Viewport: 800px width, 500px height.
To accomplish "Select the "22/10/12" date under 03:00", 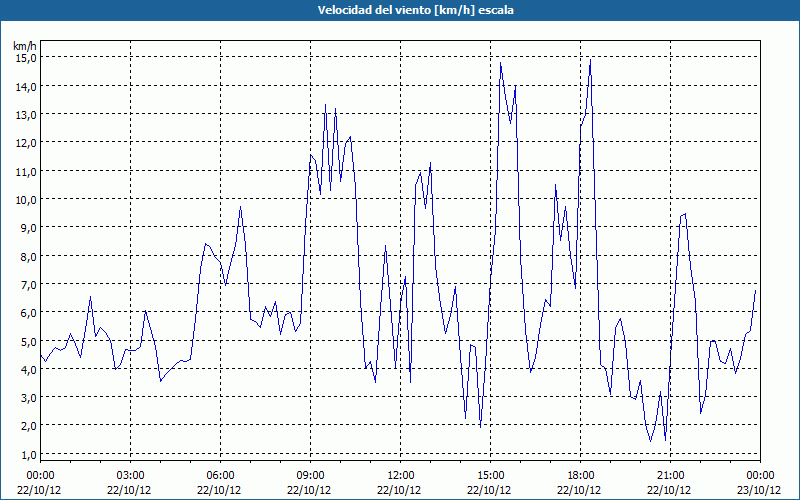I will coord(129,490).
